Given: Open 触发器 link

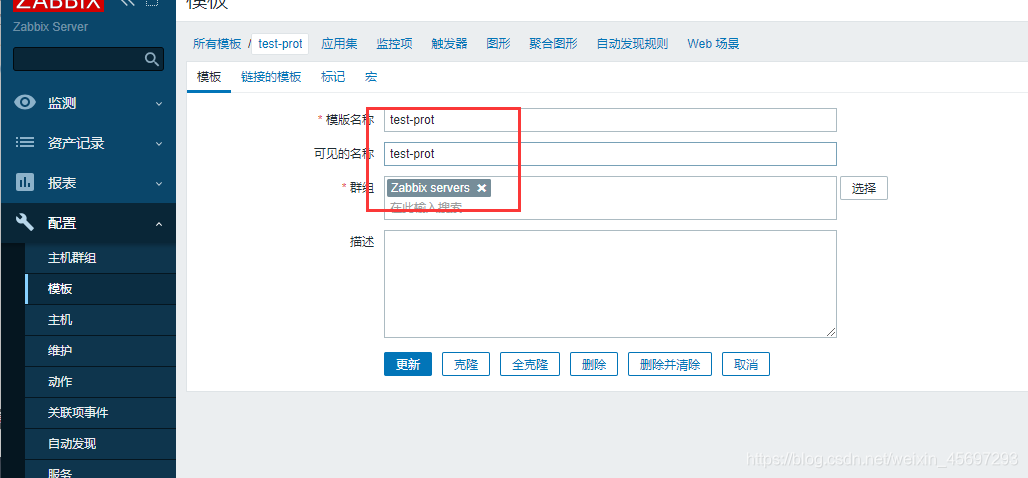Looking at the screenshot, I should tap(450, 44).
